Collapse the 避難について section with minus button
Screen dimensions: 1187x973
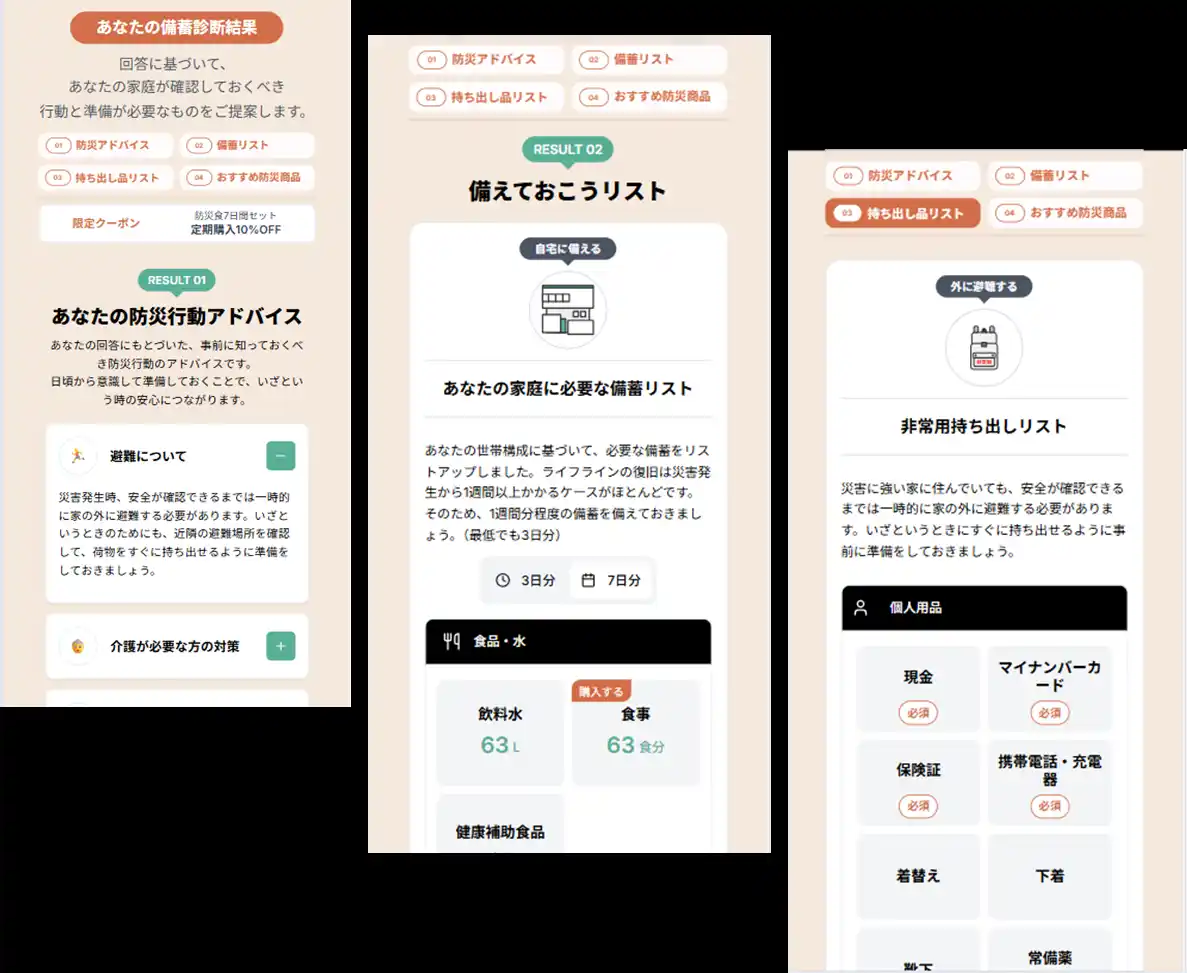(280, 456)
